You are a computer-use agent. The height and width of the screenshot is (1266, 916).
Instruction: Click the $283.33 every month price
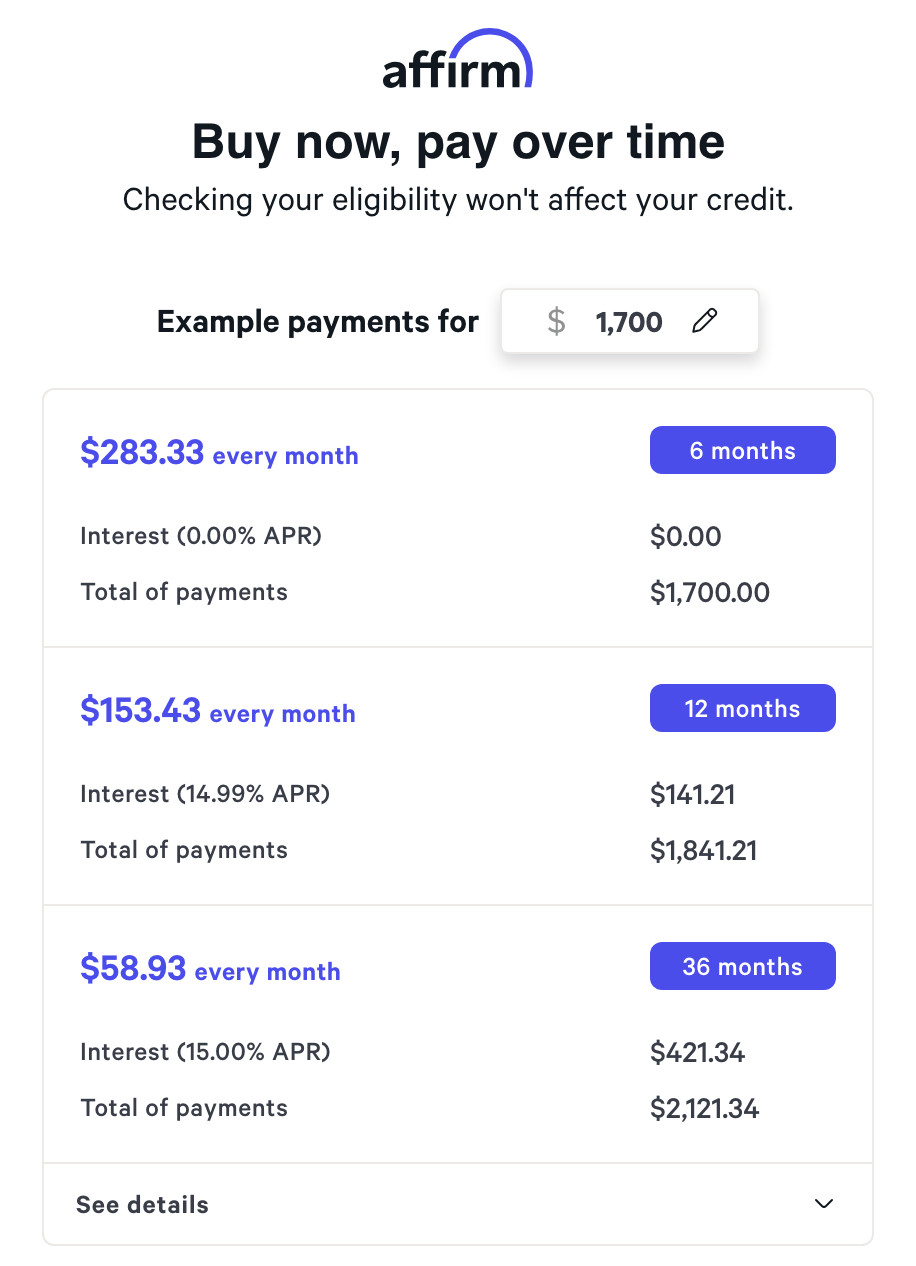(x=219, y=453)
